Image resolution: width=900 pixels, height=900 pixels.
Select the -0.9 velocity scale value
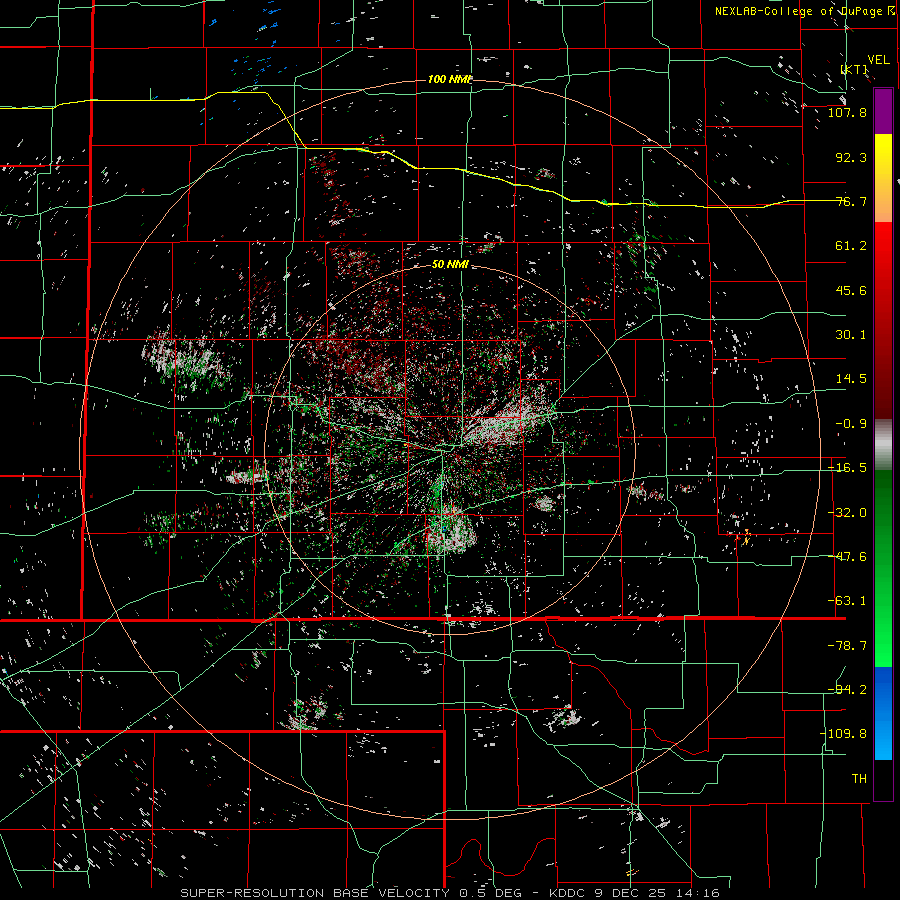[851, 424]
